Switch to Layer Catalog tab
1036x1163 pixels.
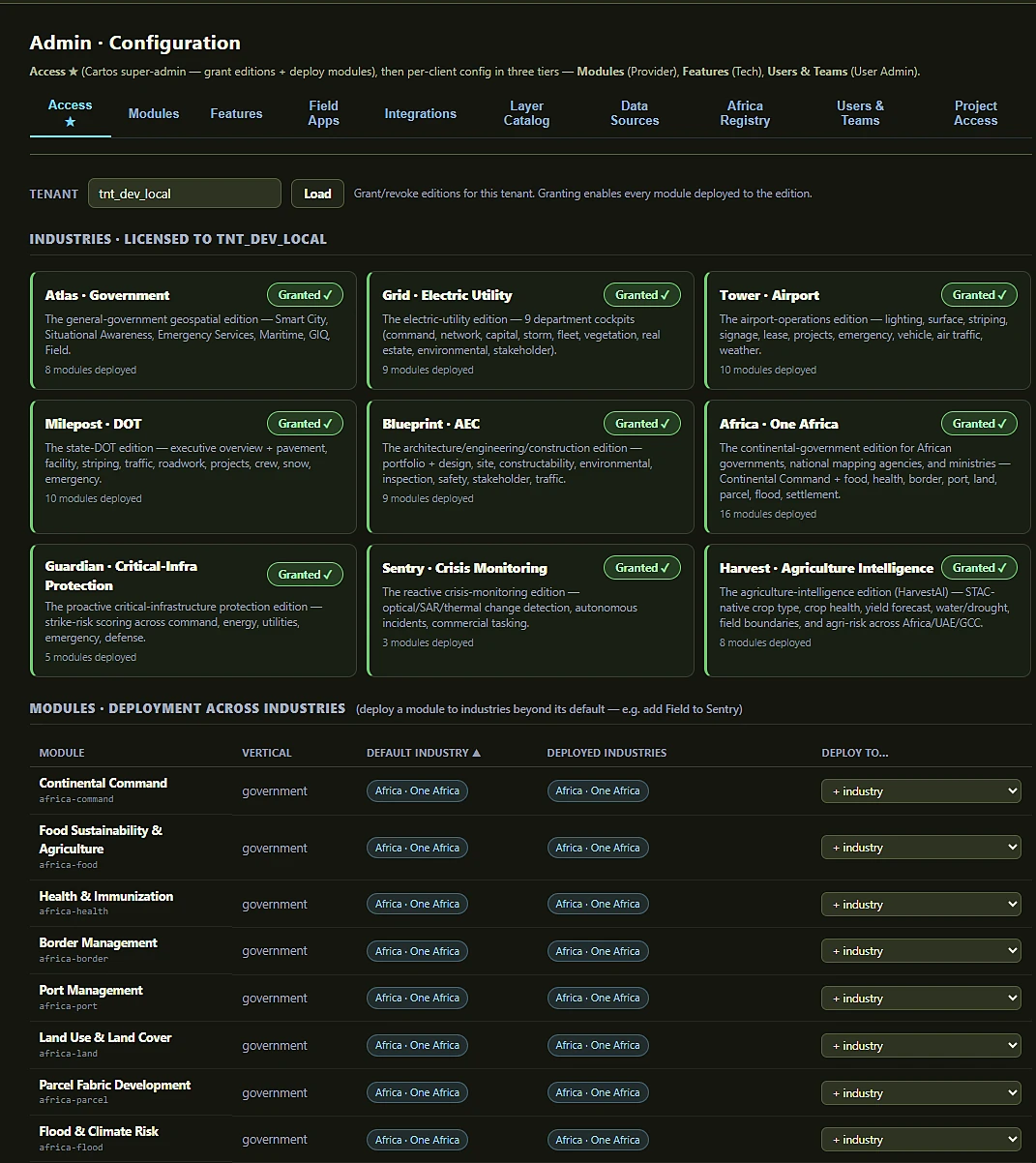(526, 113)
